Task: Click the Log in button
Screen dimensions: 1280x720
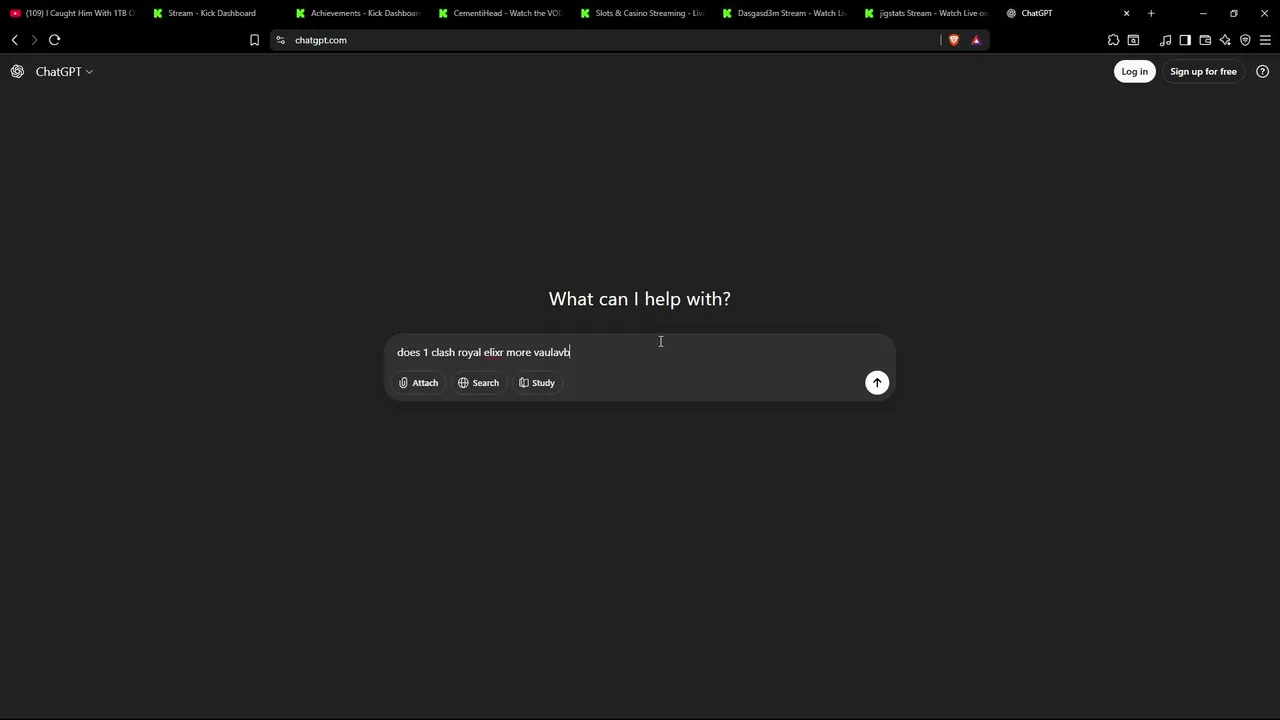Action: pyautogui.click(x=1134, y=71)
